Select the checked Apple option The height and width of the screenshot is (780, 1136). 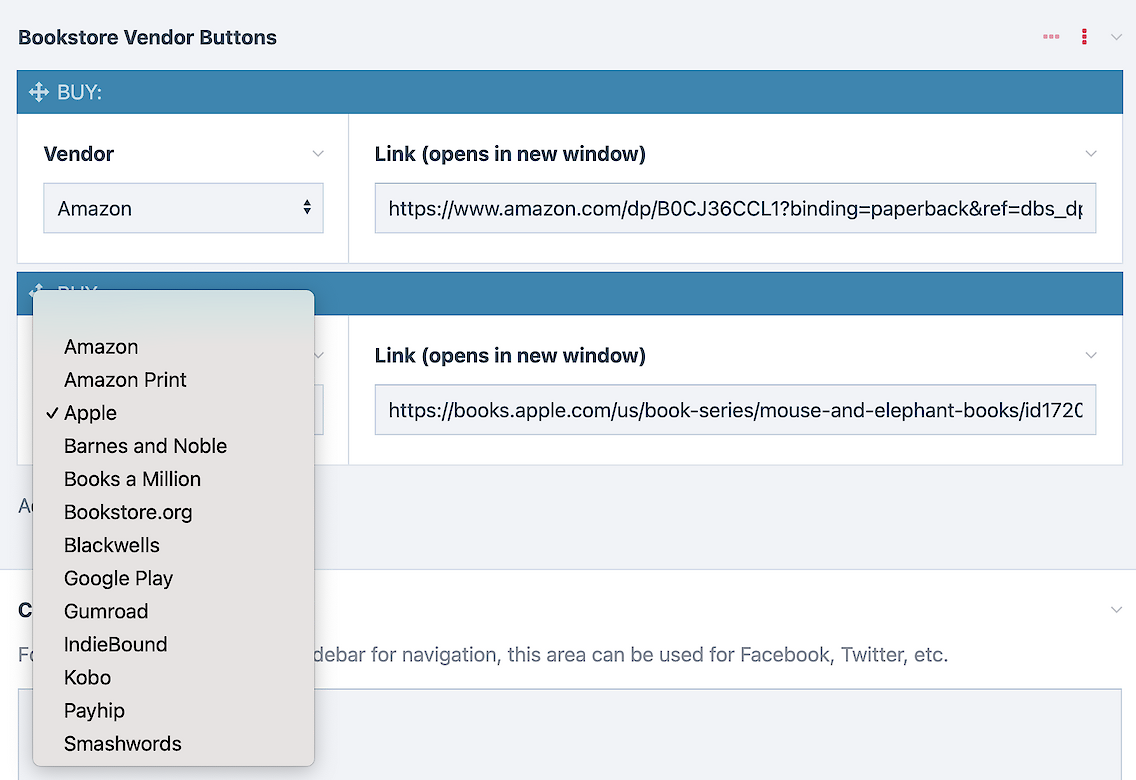[90, 413]
